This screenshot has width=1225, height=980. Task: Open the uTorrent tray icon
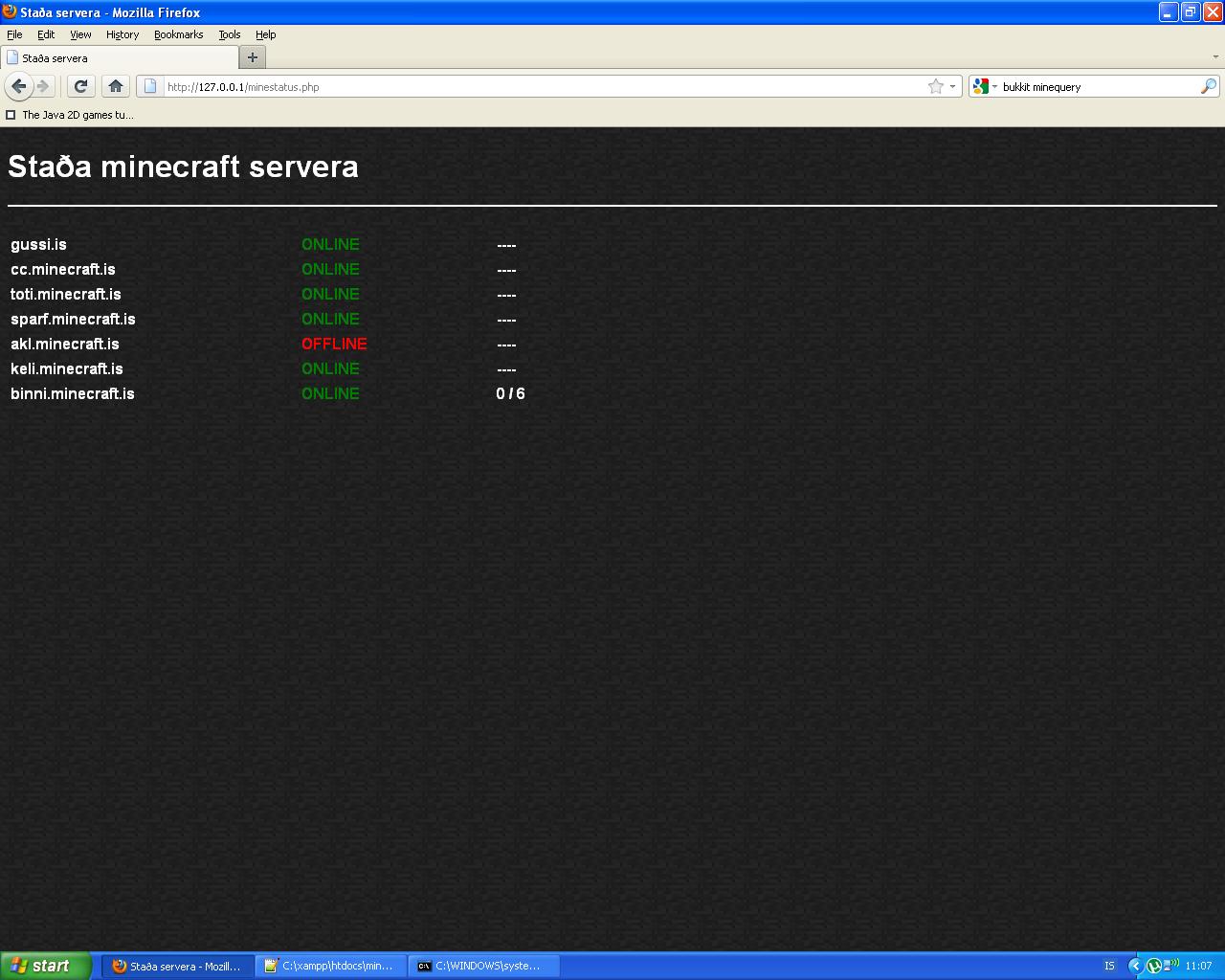1154,966
